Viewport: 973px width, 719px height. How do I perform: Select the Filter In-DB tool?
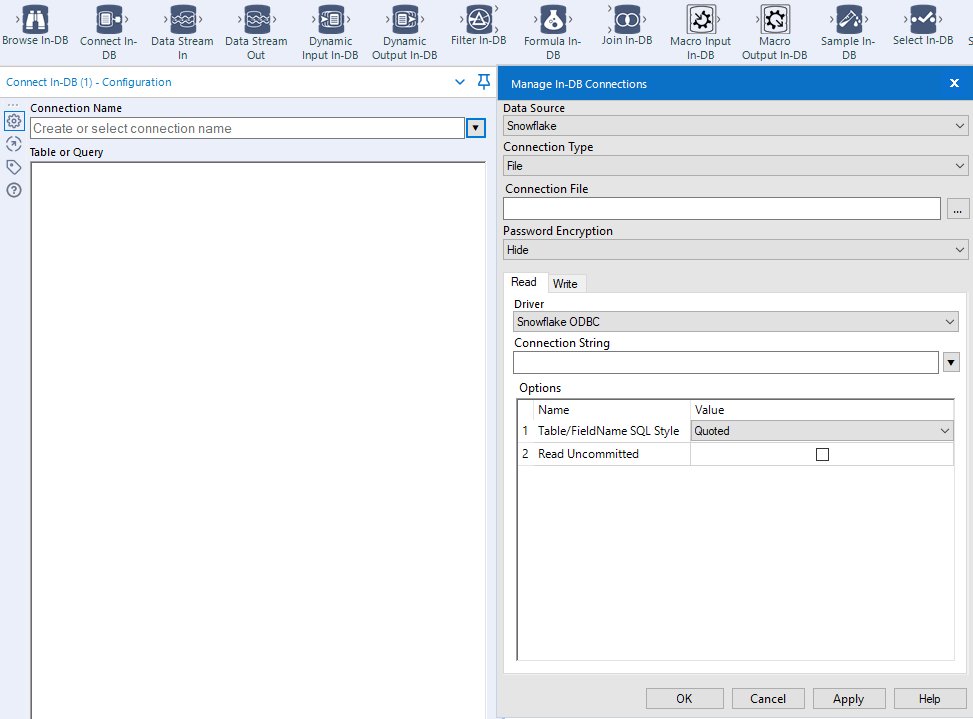coord(478,25)
